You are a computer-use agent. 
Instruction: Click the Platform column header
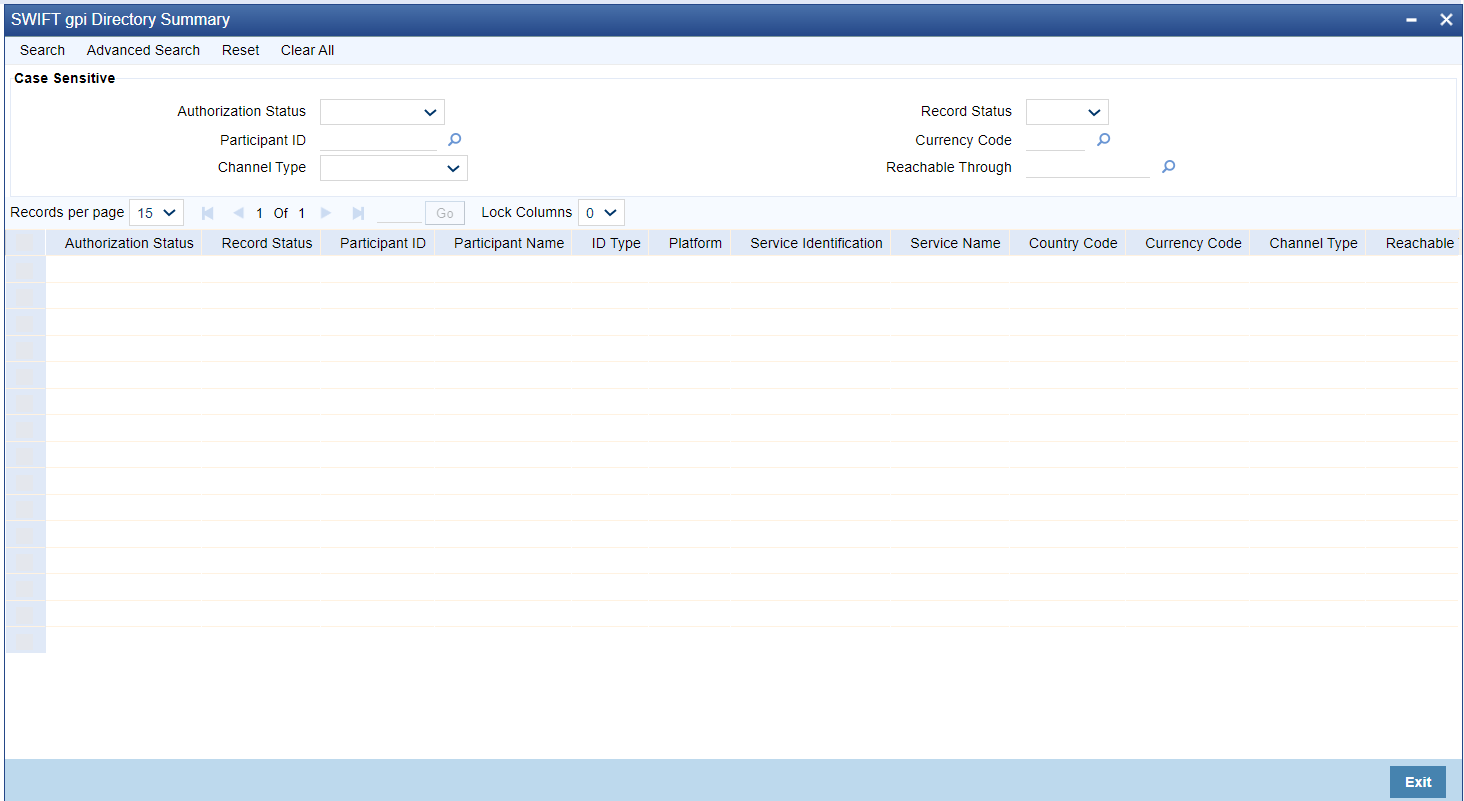tap(695, 243)
